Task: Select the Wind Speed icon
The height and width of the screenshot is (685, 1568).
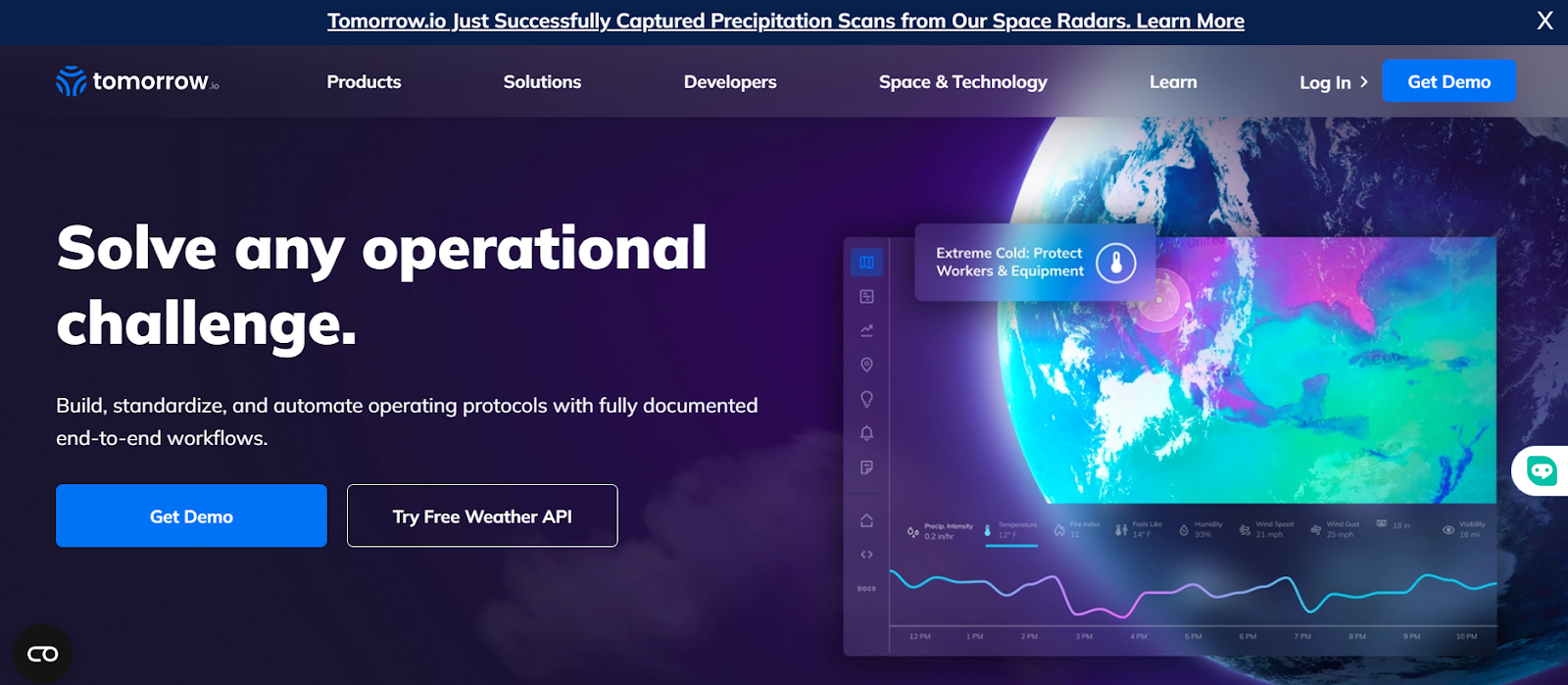Action: coord(1246,530)
